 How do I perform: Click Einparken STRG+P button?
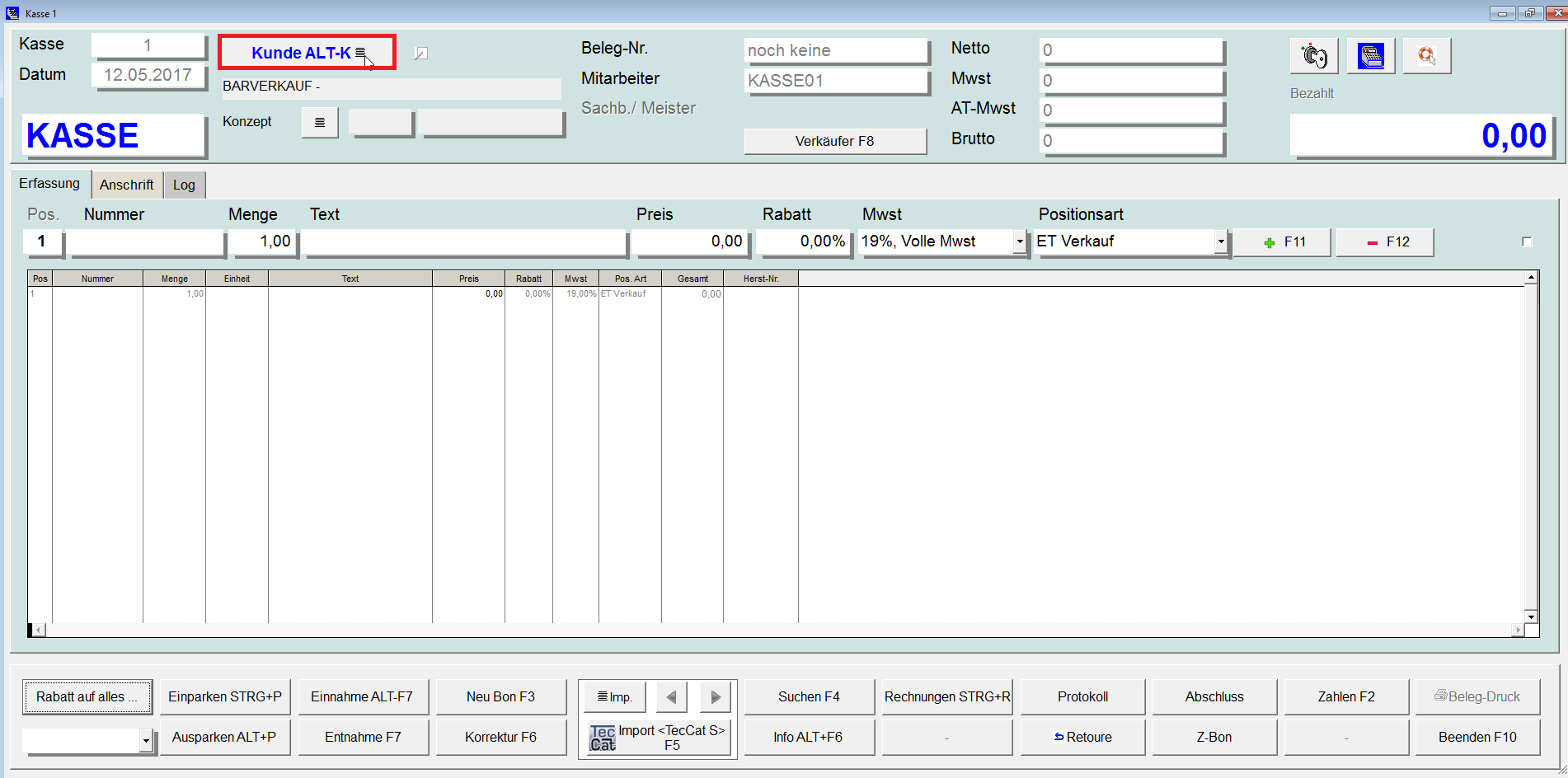coord(224,696)
